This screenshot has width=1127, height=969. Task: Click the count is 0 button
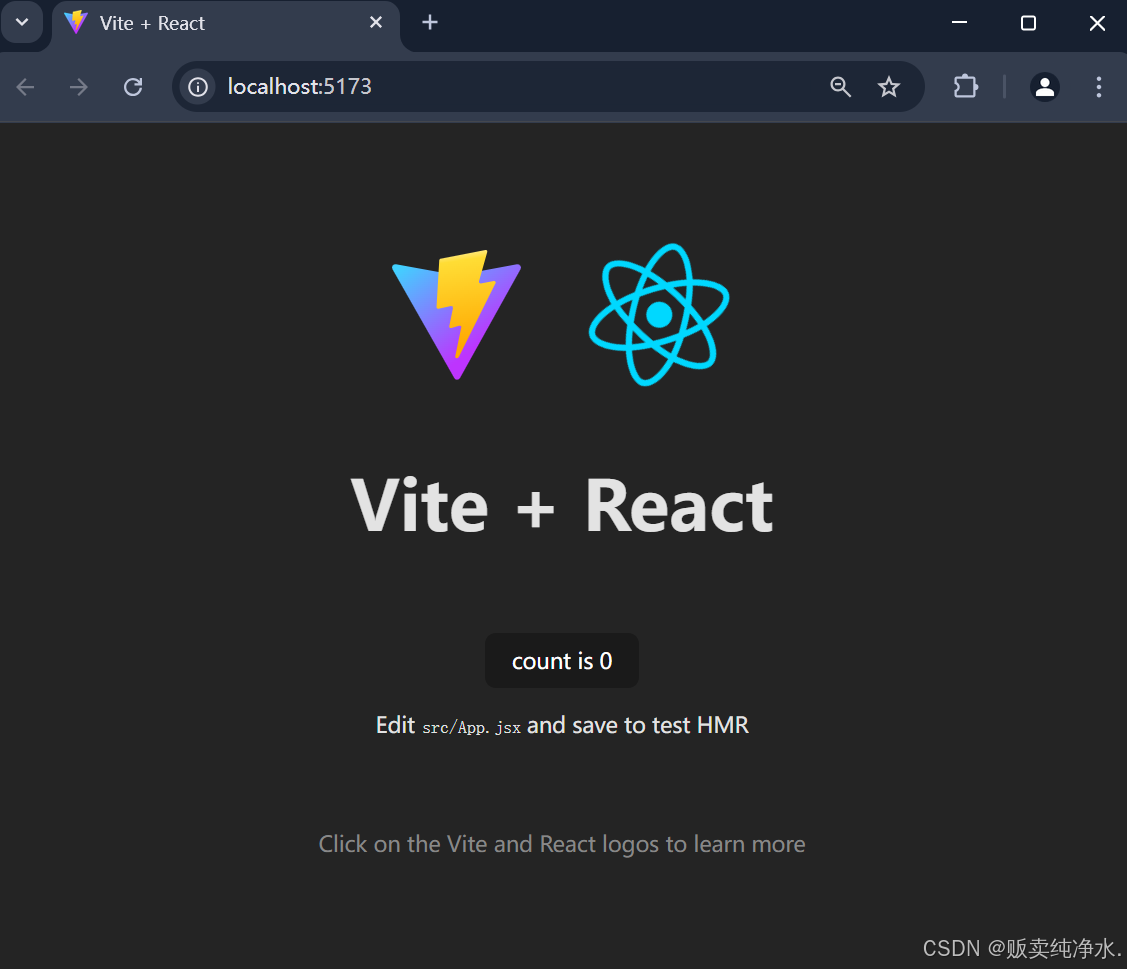tap(562, 661)
